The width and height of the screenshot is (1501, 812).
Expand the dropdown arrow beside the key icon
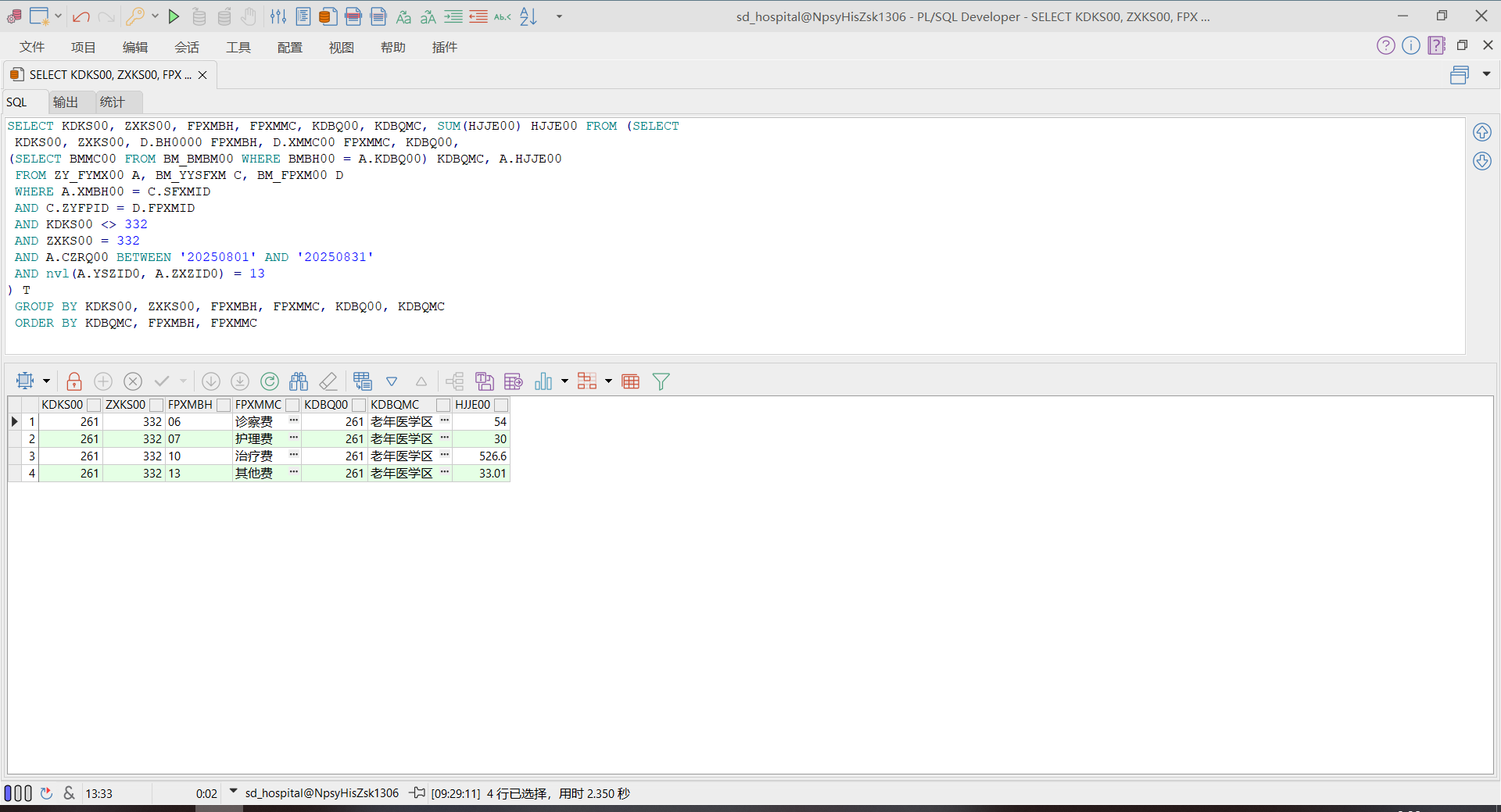coord(155,16)
